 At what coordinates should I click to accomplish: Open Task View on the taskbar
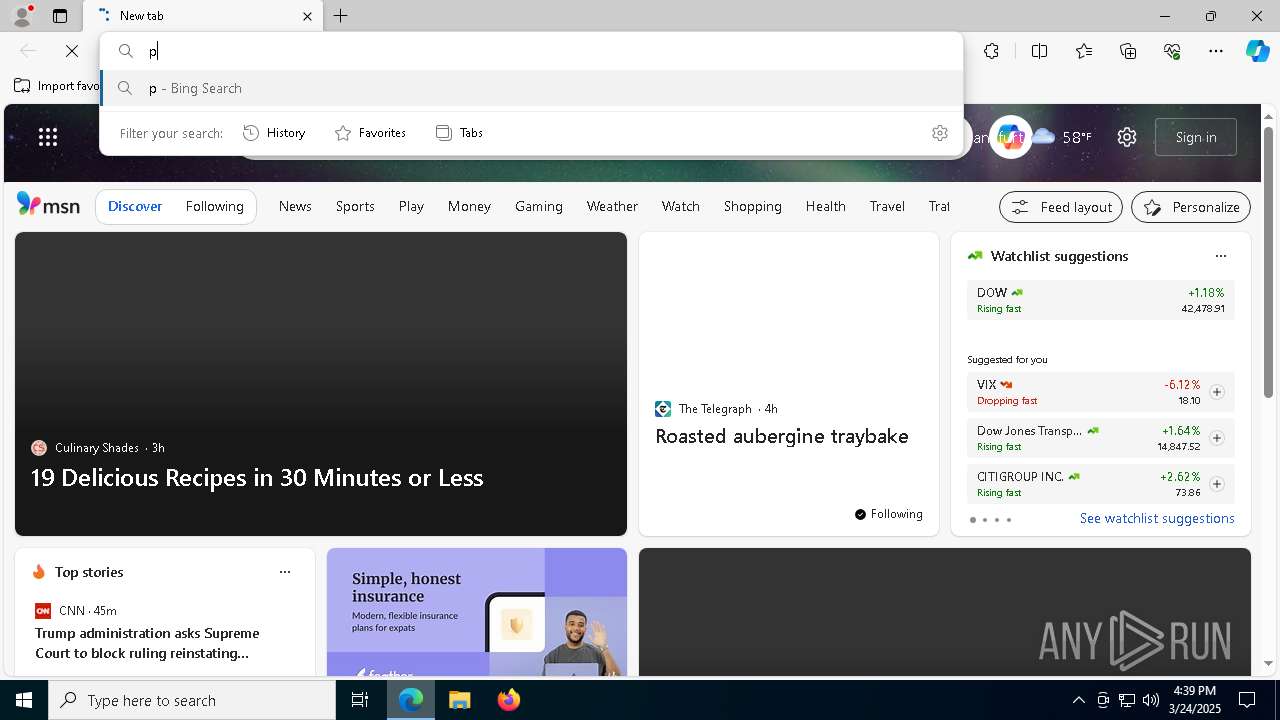pos(360,700)
